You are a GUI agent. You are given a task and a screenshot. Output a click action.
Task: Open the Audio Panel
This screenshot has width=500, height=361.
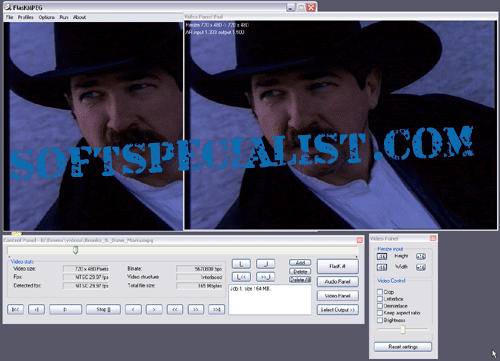[338, 282]
